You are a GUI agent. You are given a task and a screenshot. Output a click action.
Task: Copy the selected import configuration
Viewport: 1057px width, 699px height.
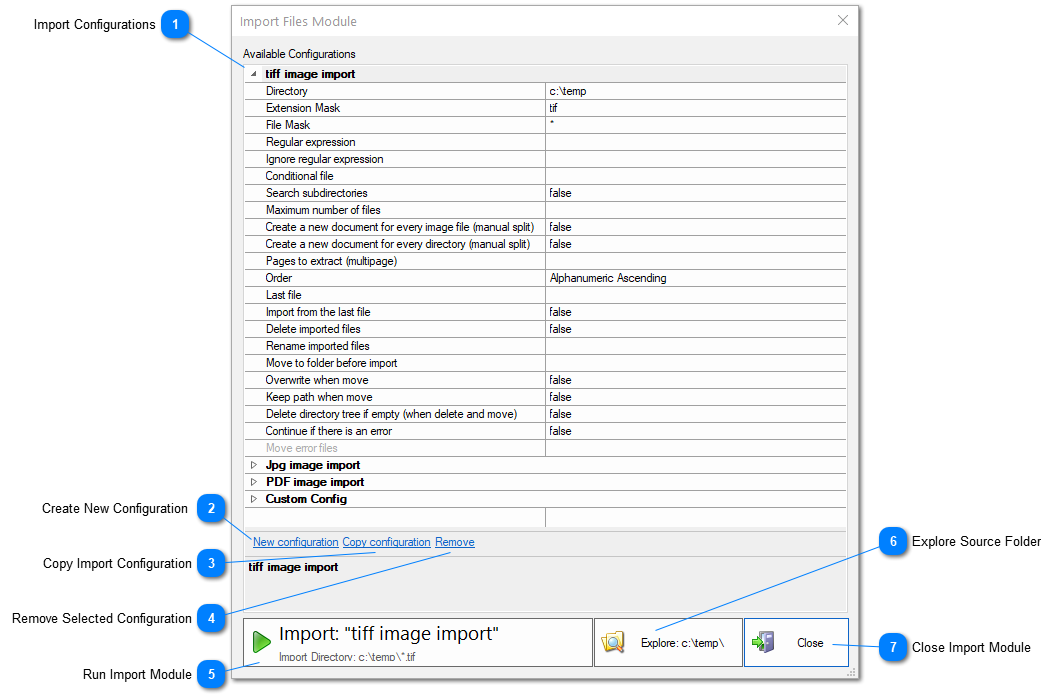(x=386, y=541)
